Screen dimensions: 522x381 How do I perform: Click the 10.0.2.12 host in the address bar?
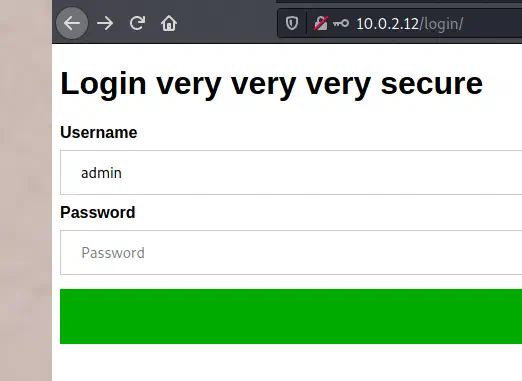(387, 24)
